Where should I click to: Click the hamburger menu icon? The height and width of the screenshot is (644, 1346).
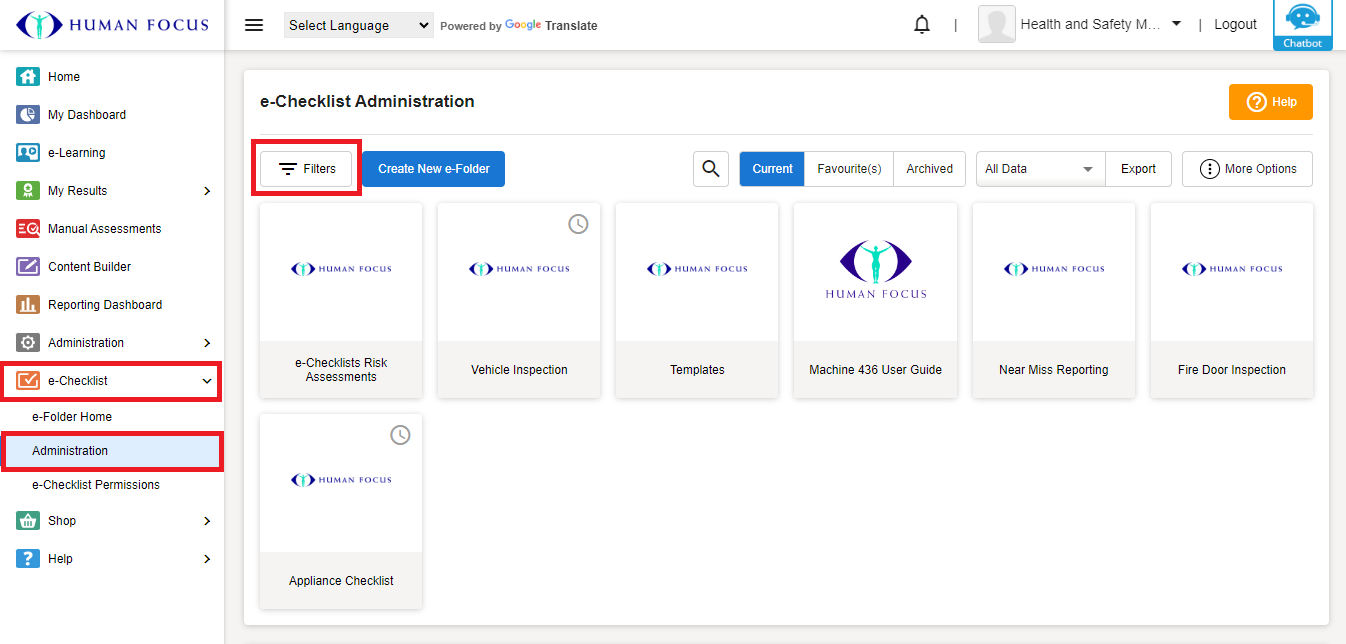254,25
